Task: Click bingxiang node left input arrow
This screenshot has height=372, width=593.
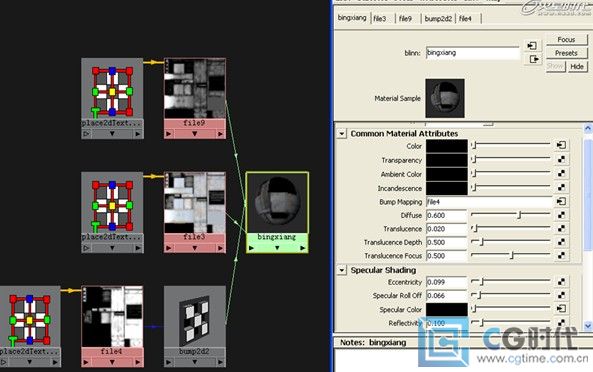Action: 251,248
